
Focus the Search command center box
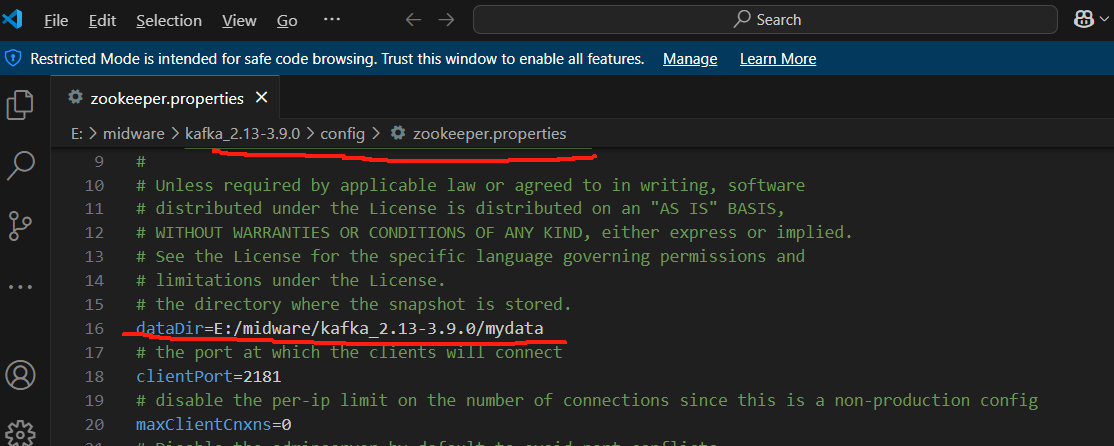pyautogui.click(x=767, y=20)
